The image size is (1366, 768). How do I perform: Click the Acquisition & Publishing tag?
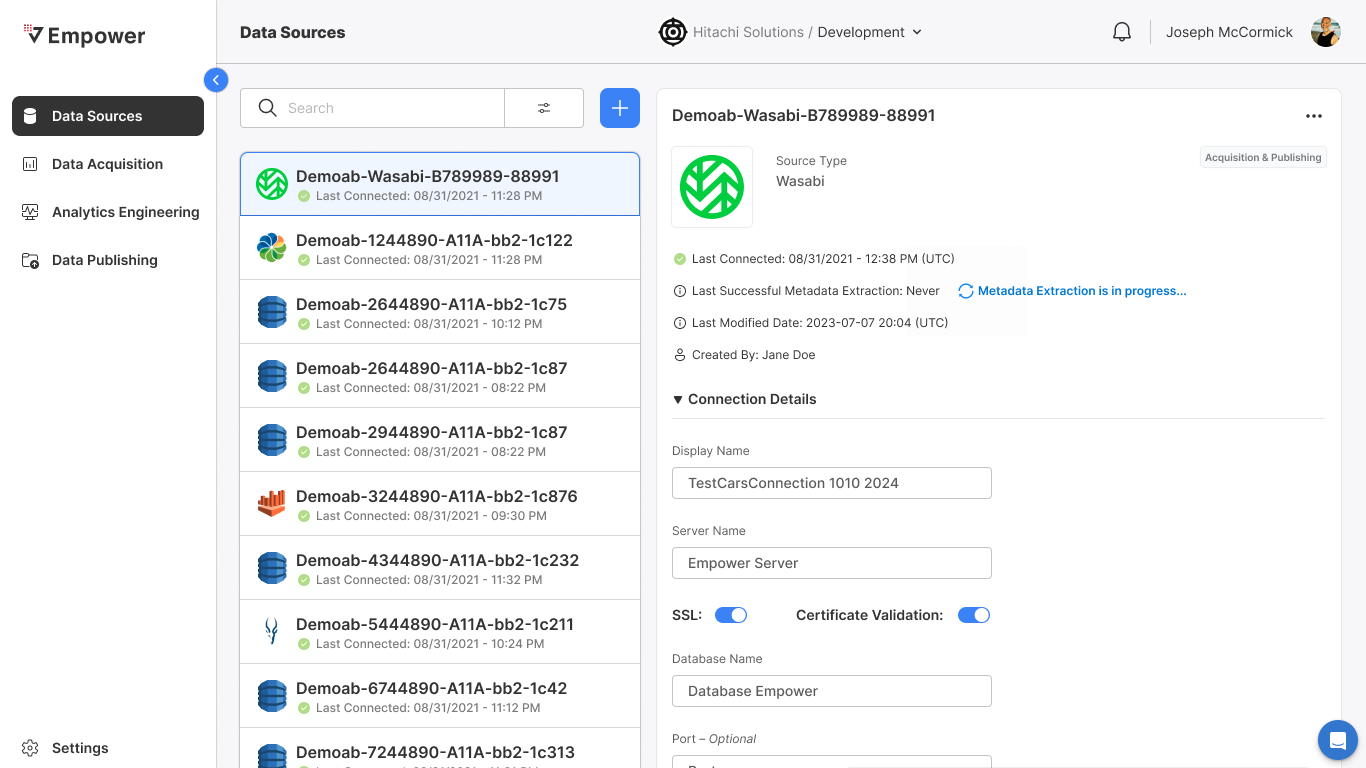click(1263, 157)
